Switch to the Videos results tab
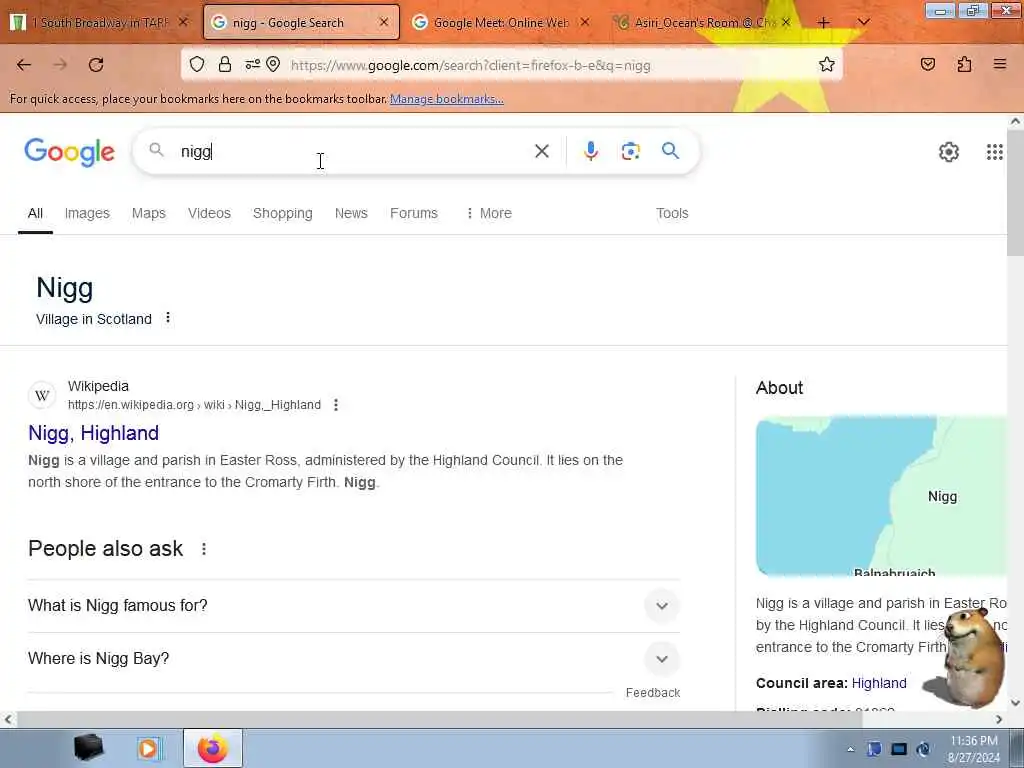1024x768 pixels. coord(209,214)
